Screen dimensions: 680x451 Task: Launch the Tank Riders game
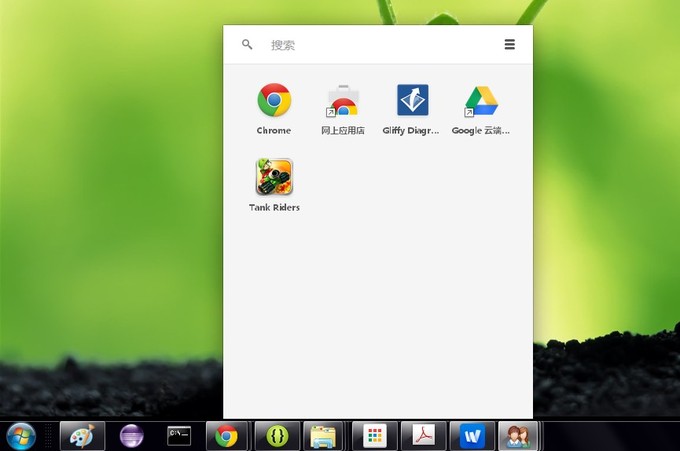pyautogui.click(x=274, y=176)
